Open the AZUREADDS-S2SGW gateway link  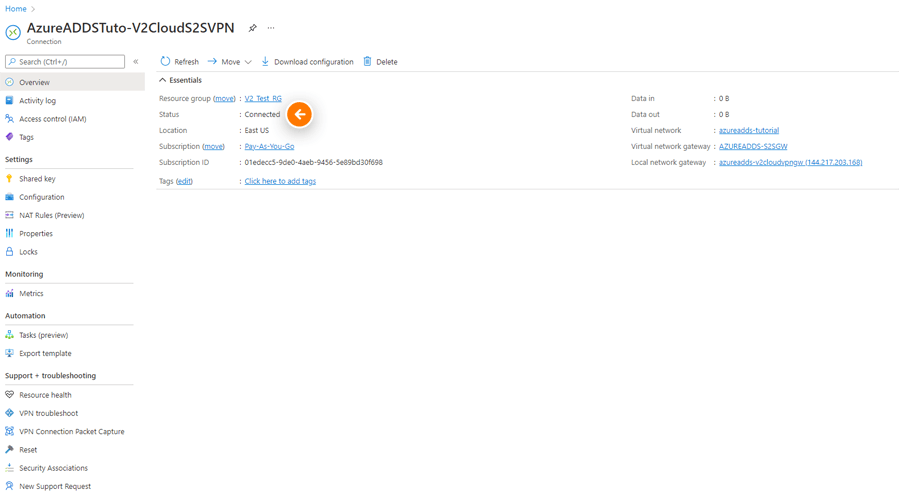(753, 146)
